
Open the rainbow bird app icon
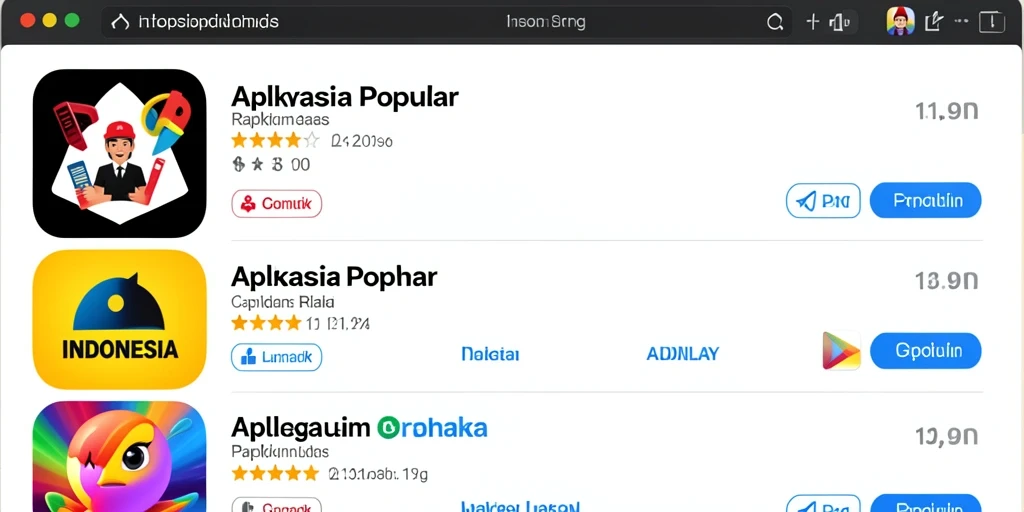120,456
